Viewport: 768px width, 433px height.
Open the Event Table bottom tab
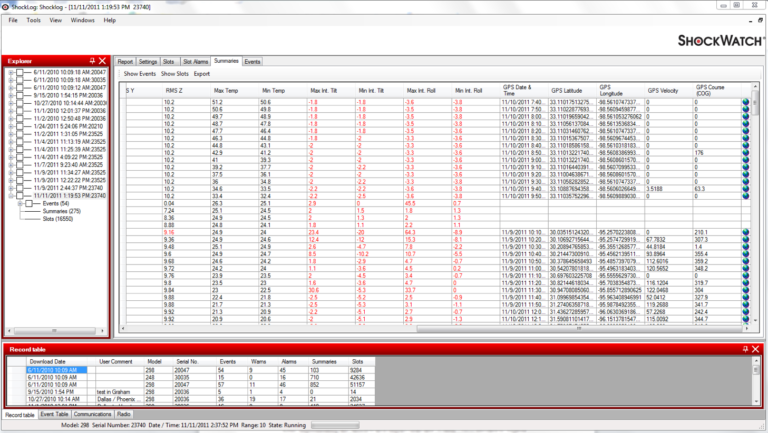54,413
